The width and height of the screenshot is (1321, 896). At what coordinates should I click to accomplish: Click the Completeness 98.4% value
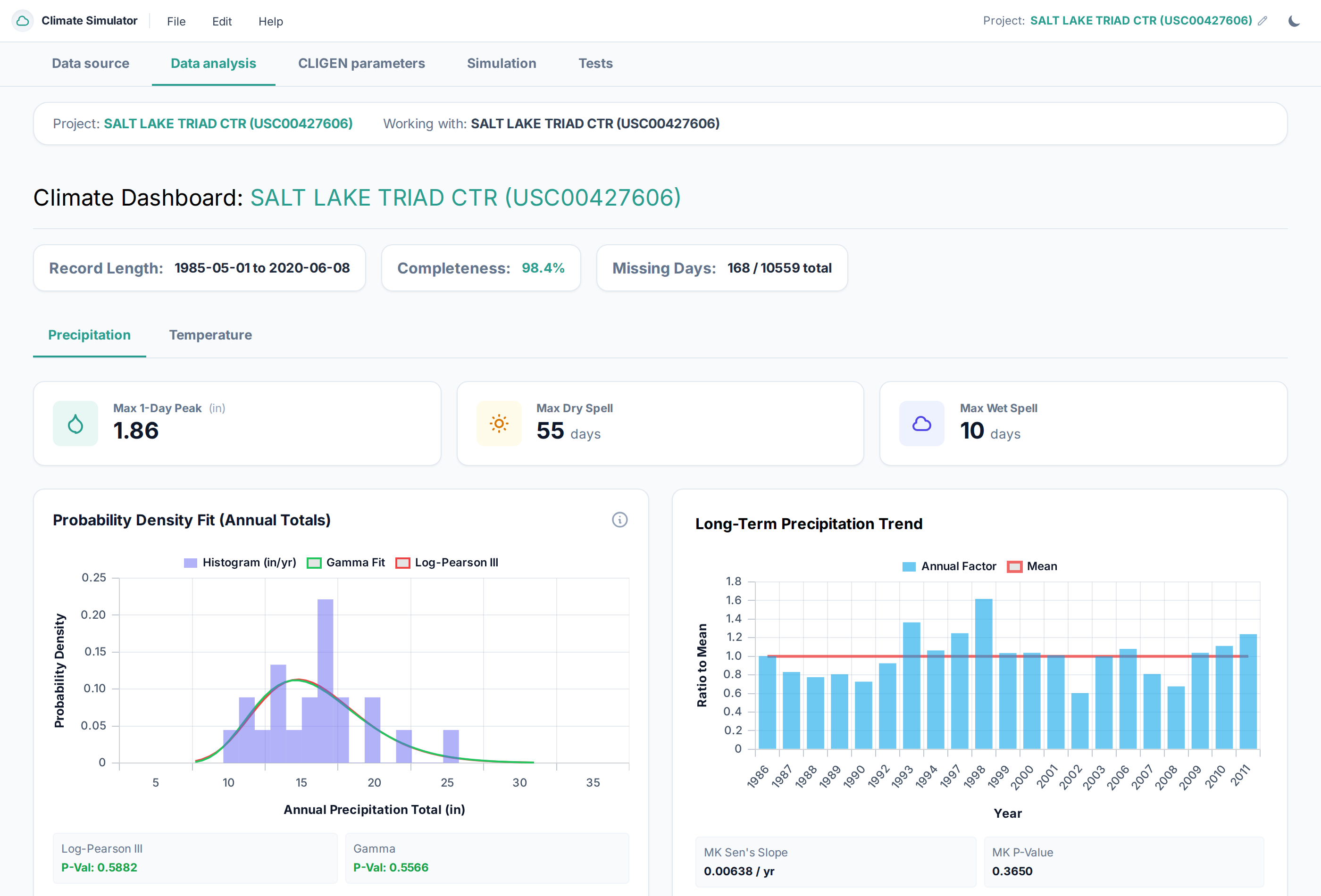point(543,268)
